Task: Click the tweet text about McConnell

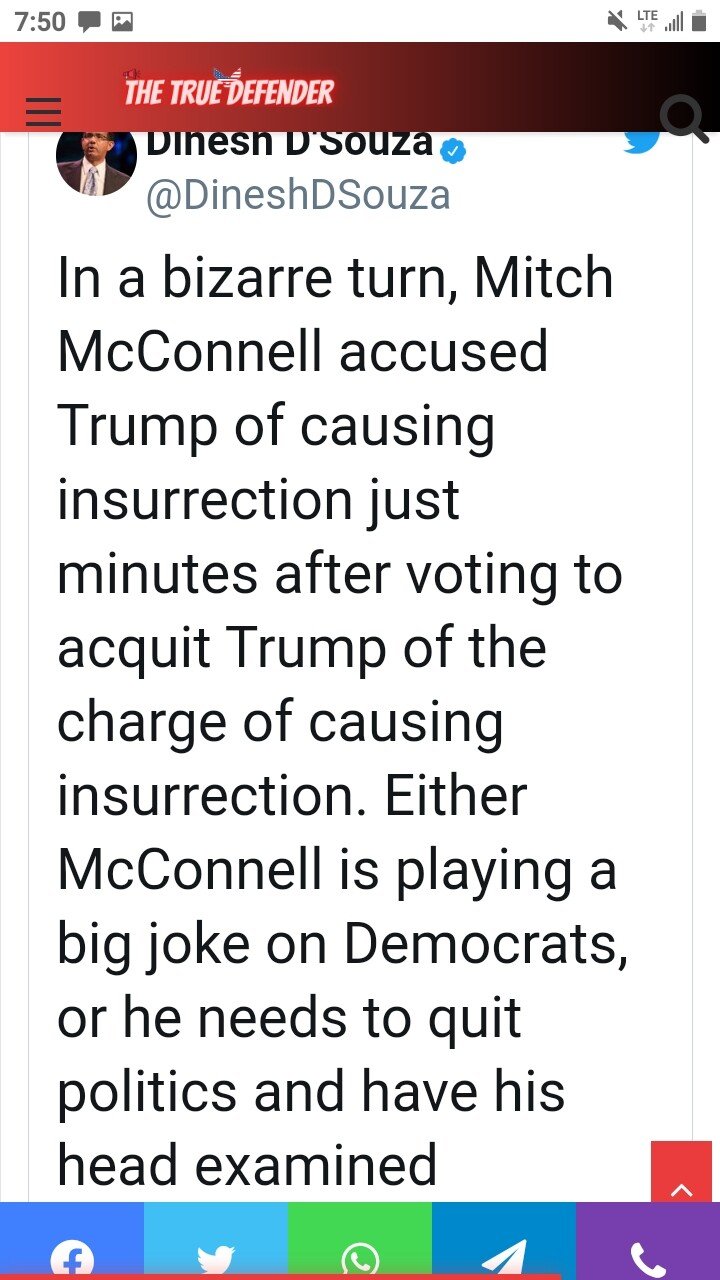Action: (340, 720)
